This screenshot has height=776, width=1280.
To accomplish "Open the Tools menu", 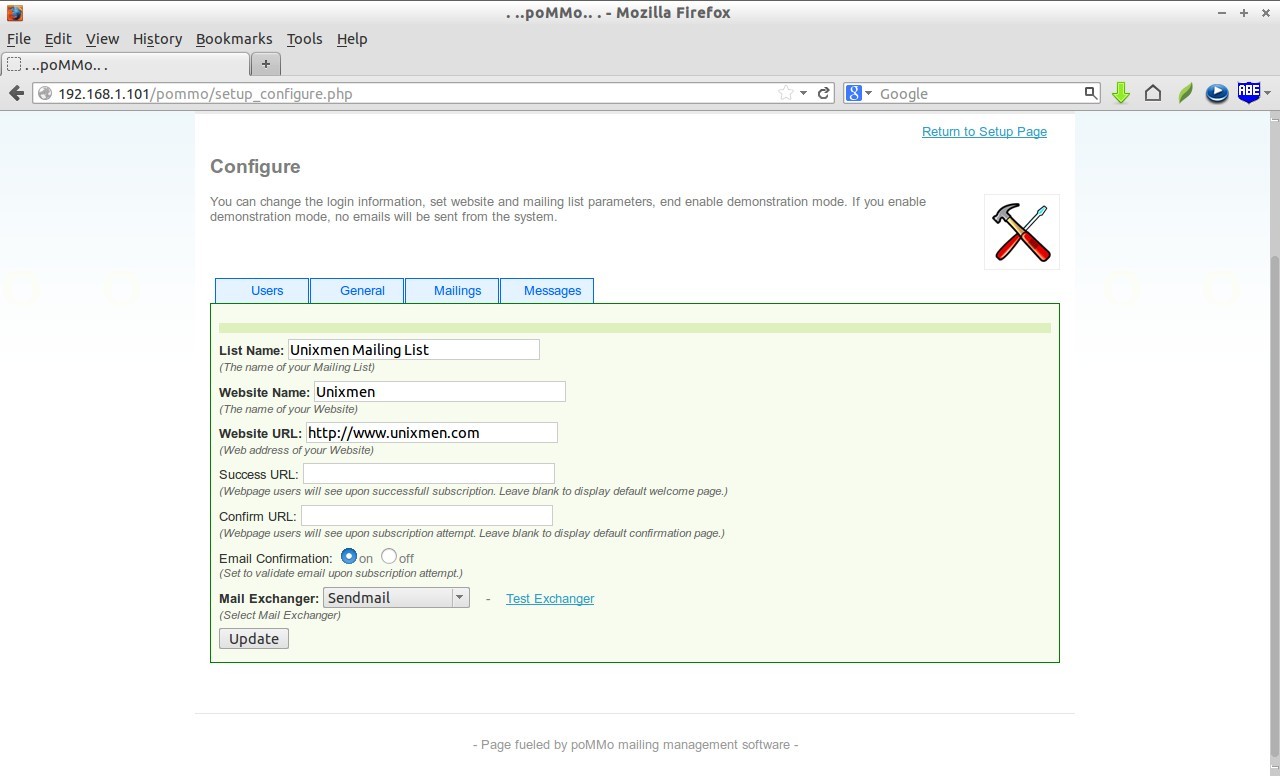I will (304, 39).
